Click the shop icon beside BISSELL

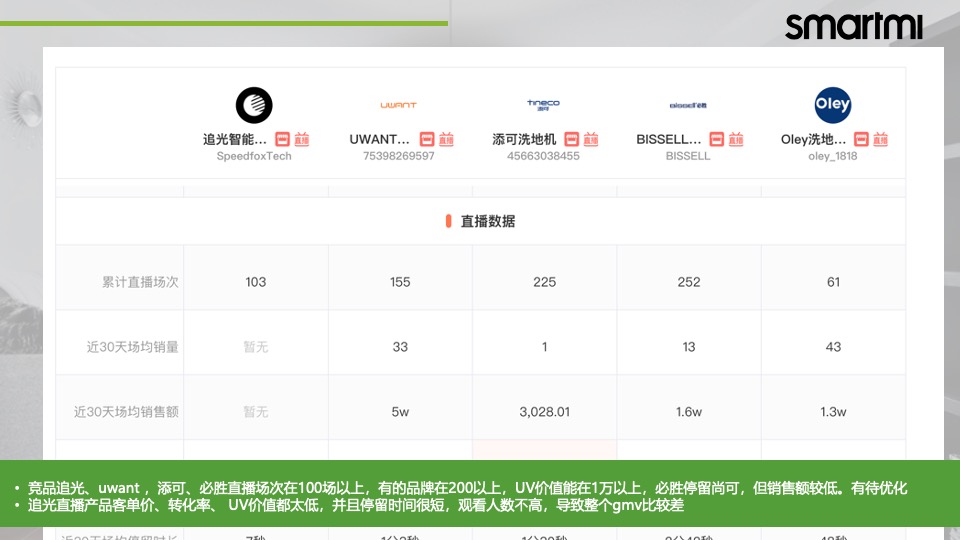716,139
